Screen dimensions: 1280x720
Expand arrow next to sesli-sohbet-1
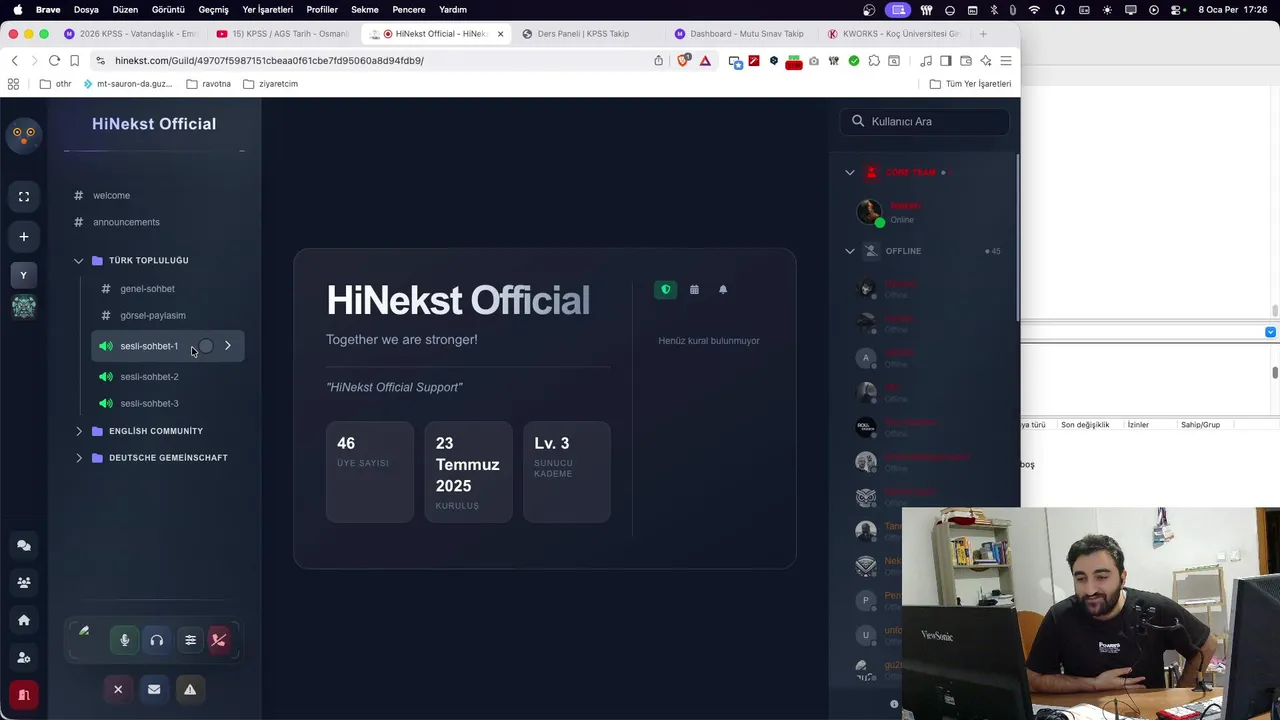tap(228, 346)
